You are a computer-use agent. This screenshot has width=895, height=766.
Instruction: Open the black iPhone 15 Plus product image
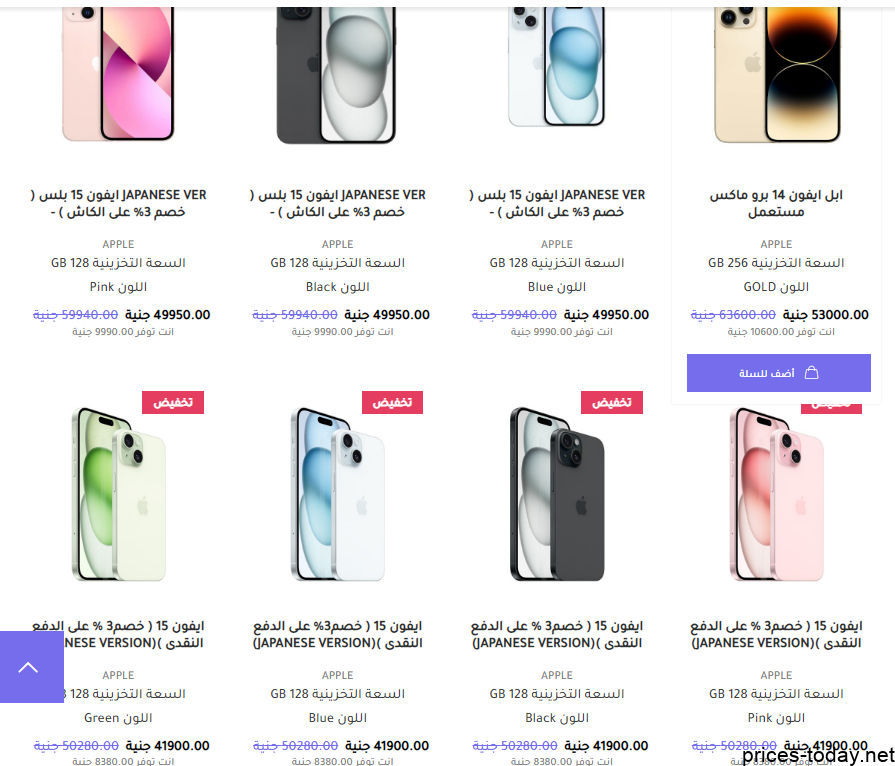click(x=337, y=75)
